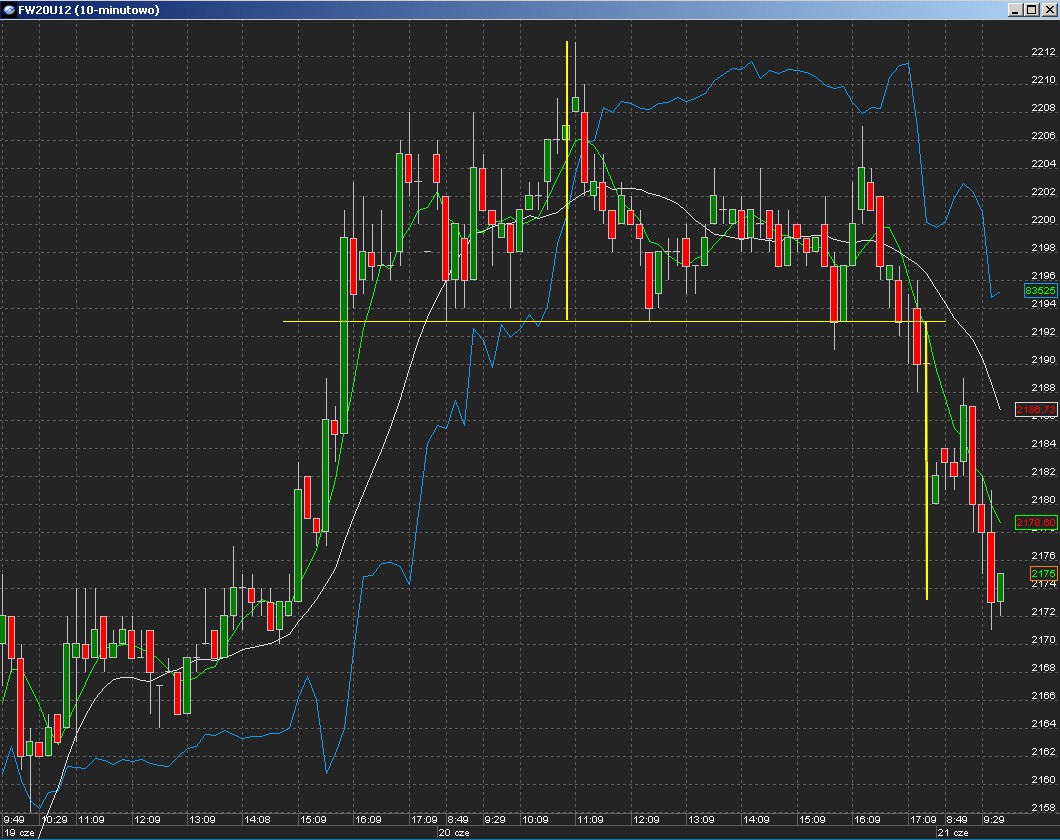Click the 2212 price axis label
The image size is (1060, 840).
click(1043, 52)
